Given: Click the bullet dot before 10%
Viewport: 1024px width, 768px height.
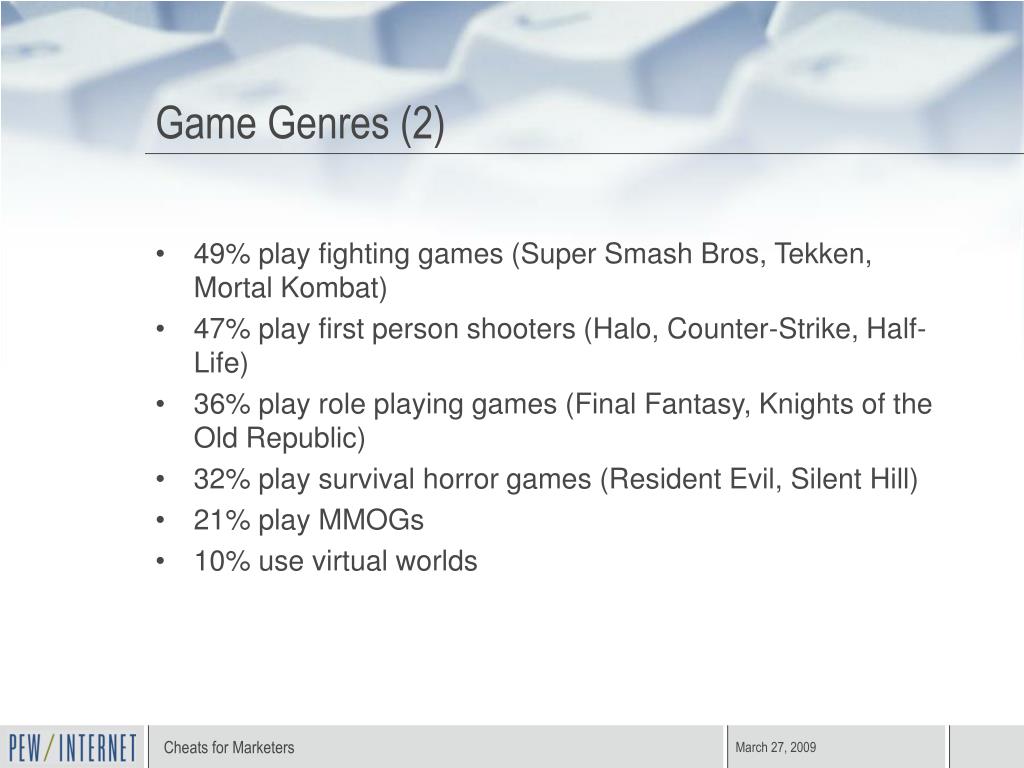Looking at the screenshot, I should click(161, 562).
